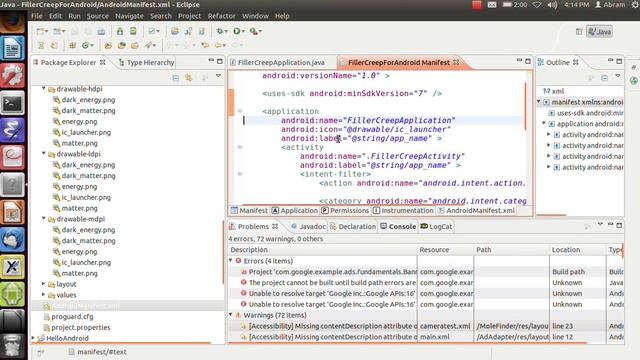Open the Java perspective button

[600, 31]
